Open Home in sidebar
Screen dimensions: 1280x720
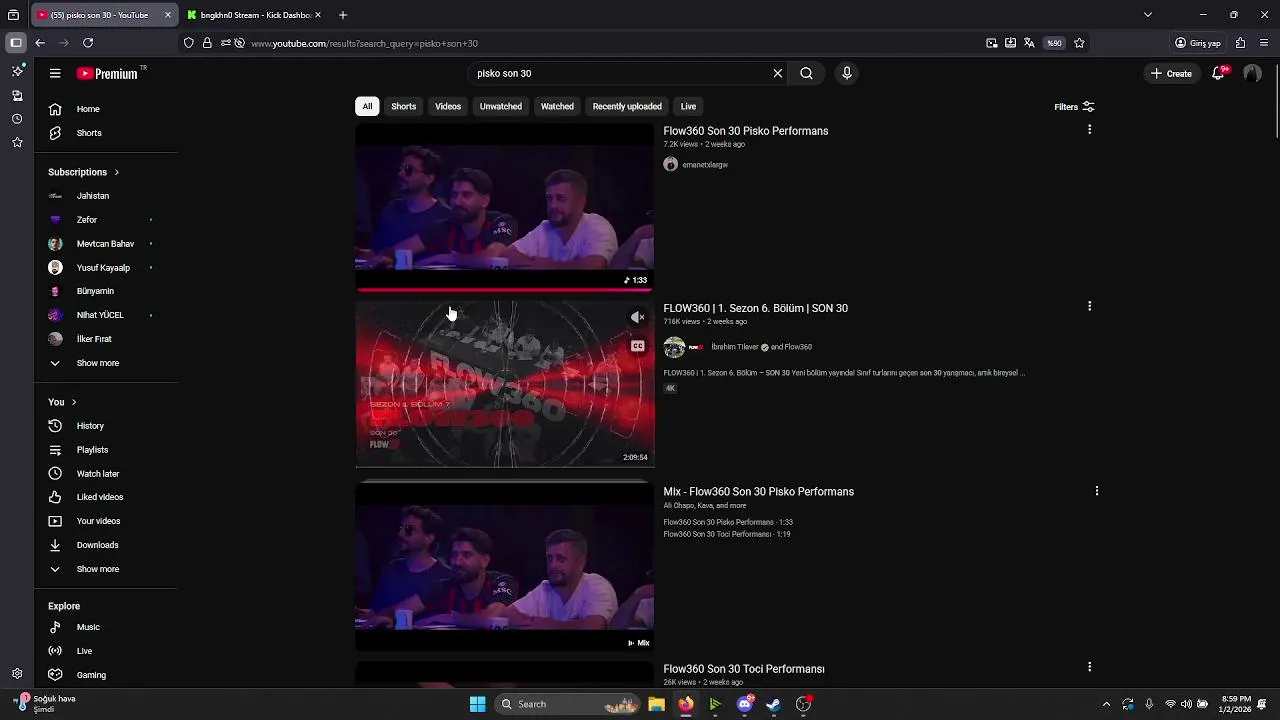(88, 109)
